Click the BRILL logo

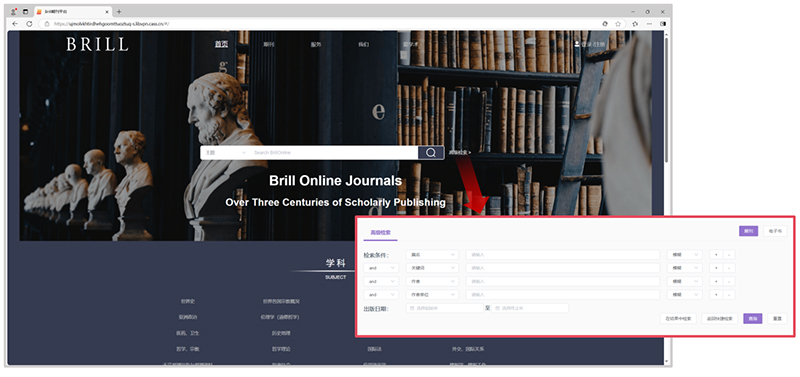click(97, 44)
